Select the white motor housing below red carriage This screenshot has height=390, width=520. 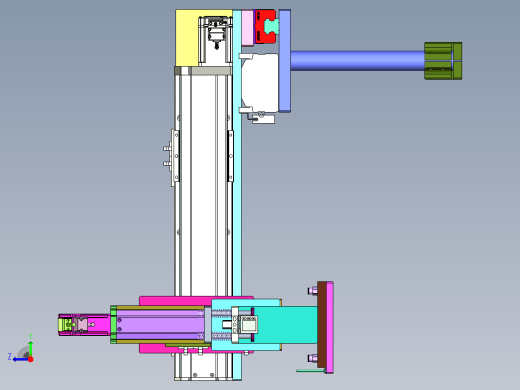point(260,82)
